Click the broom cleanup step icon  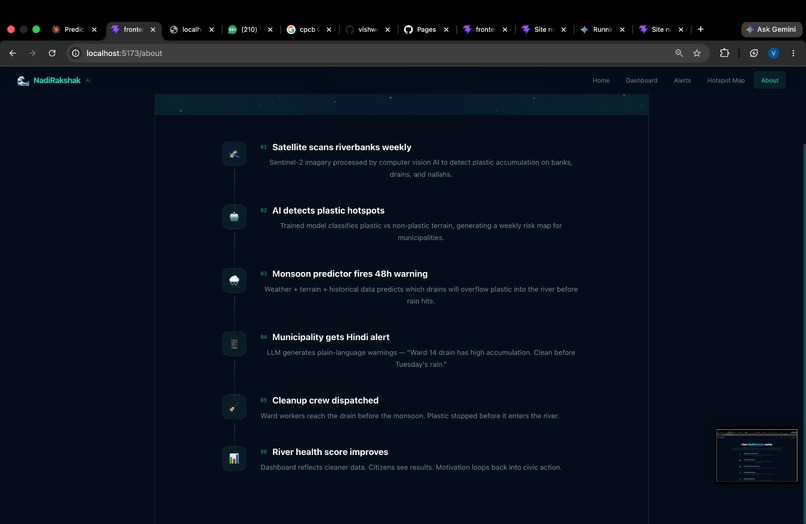234,407
